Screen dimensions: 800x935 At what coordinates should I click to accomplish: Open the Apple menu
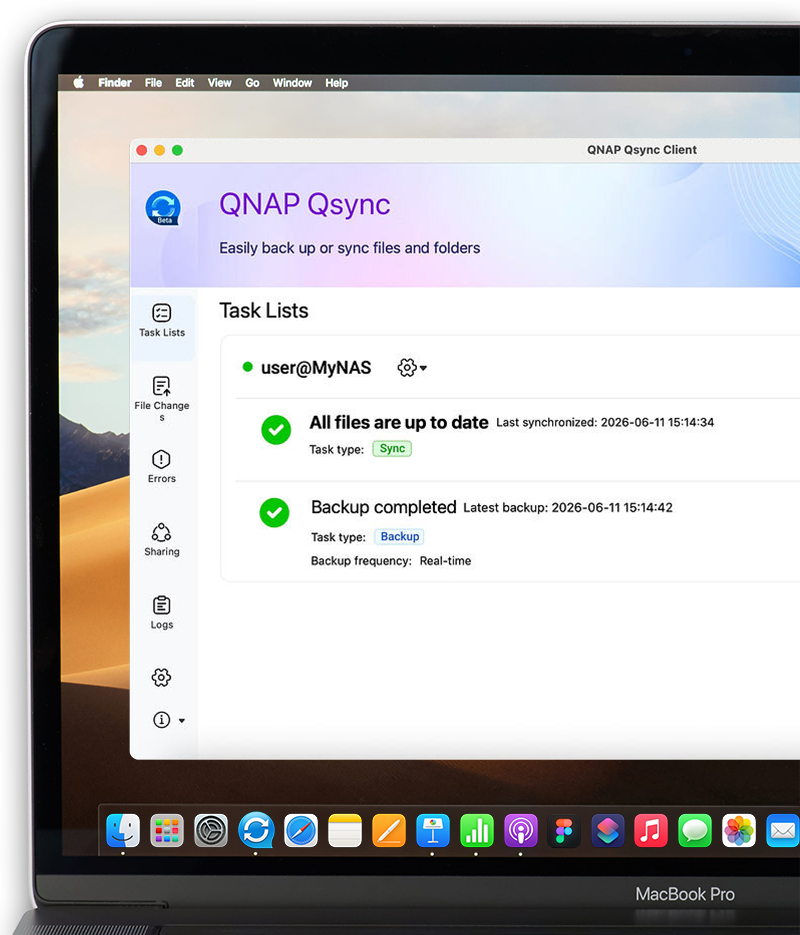click(79, 82)
